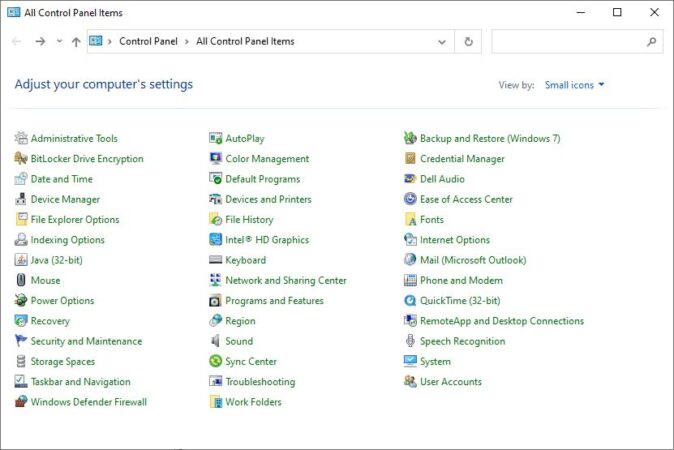Viewport: 674px width, 450px height.
Task: Open the Programs and Features link
Action: tap(274, 301)
